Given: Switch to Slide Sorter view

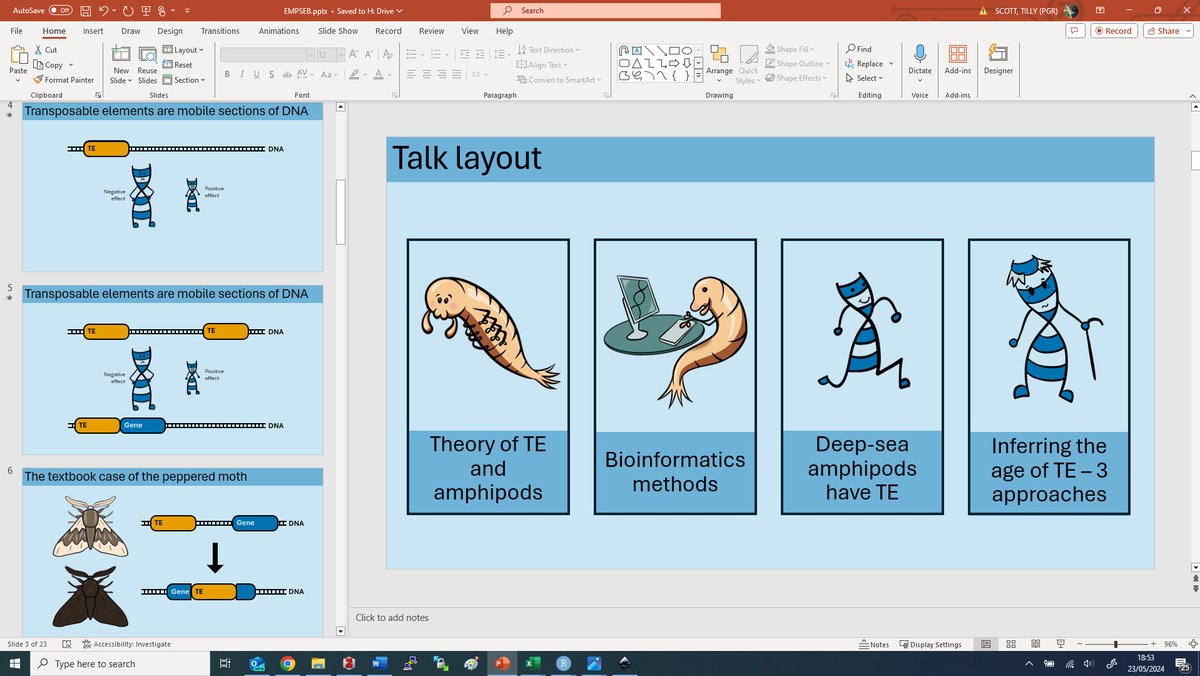Looking at the screenshot, I should [x=1011, y=644].
